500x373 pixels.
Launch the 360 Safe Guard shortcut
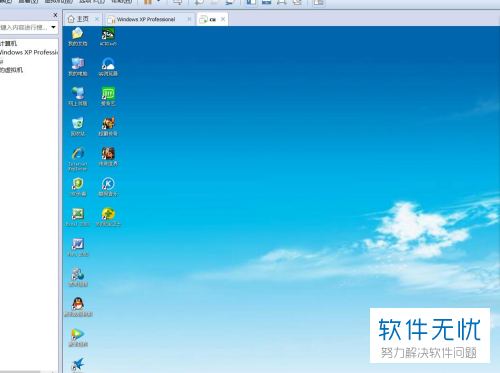(x=108, y=216)
